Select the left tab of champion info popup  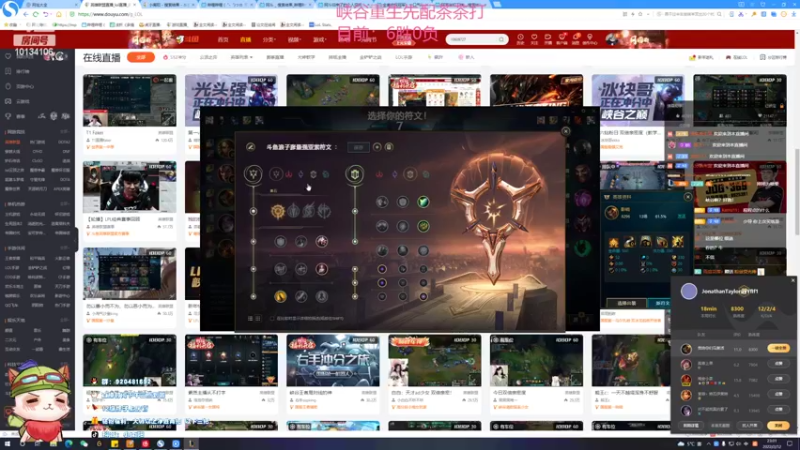pos(627,303)
